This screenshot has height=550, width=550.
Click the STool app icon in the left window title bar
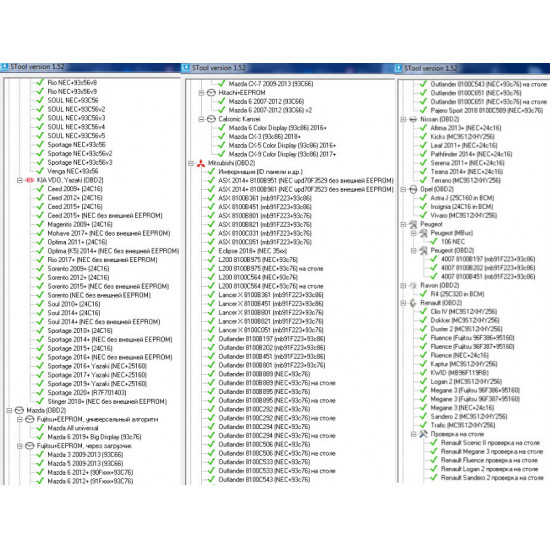click(x=5, y=67)
